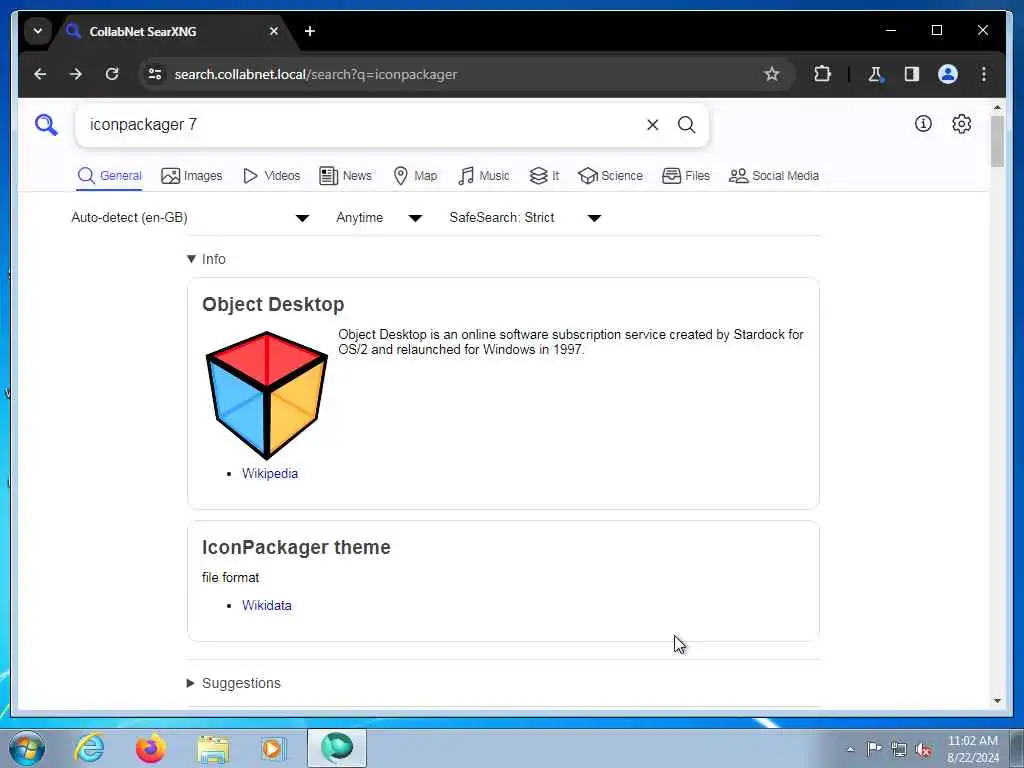The image size is (1024, 768).
Task: Click the muted volume tray icon
Action: pyautogui.click(x=923, y=750)
